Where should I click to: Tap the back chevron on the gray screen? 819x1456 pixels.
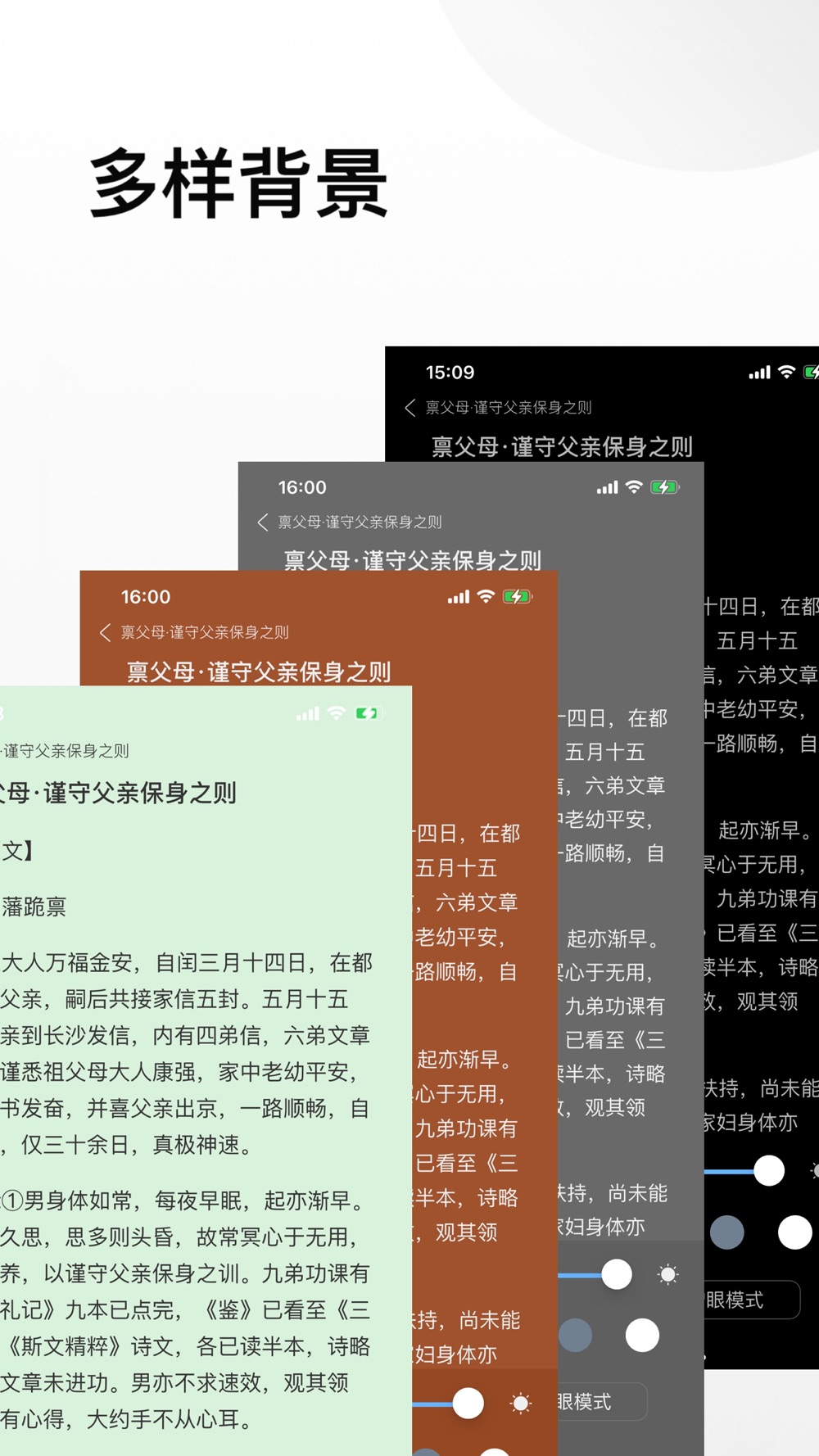click(x=263, y=522)
